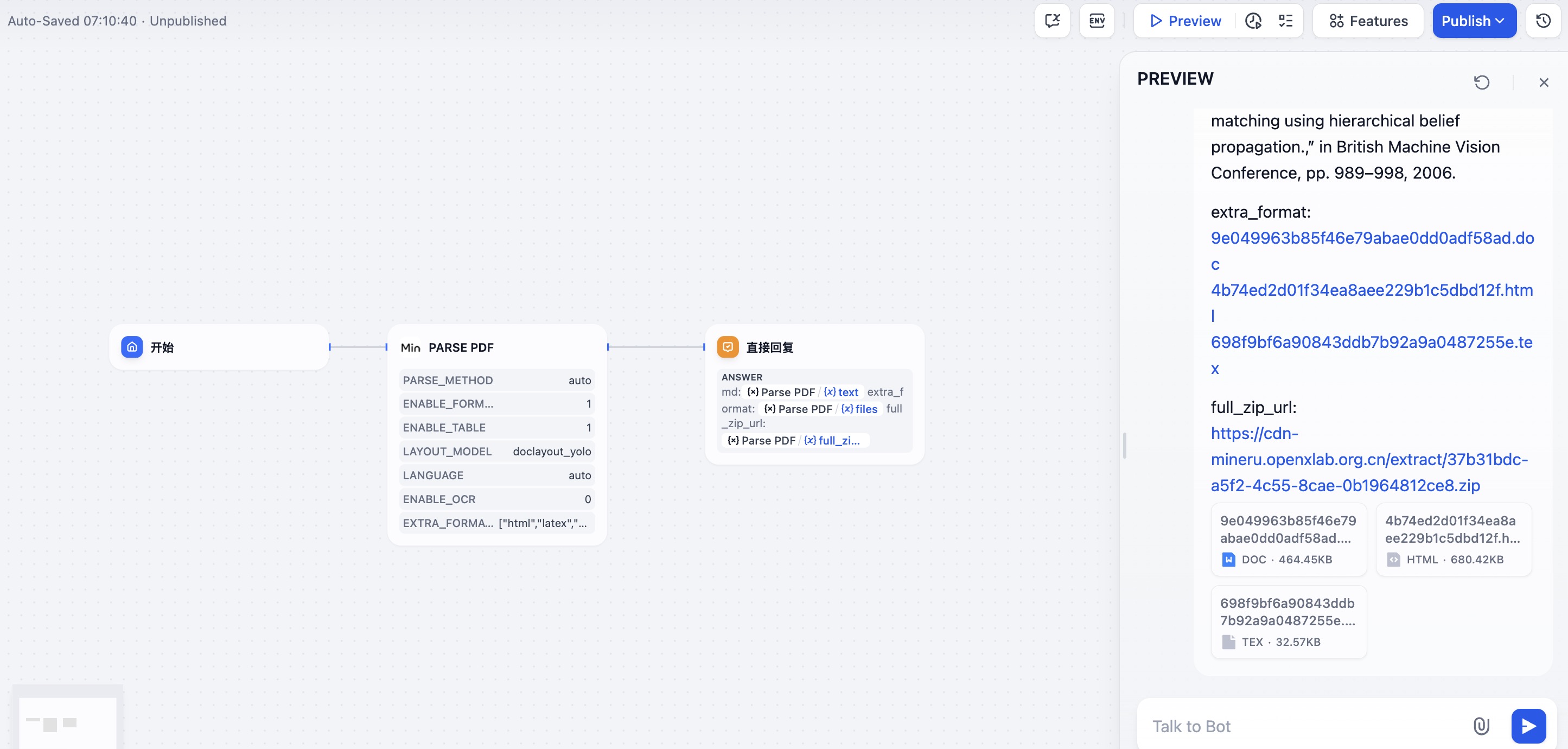This screenshot has width=1568, height=749.
Task: Click the version history icon
Action: coord(1543,21)
